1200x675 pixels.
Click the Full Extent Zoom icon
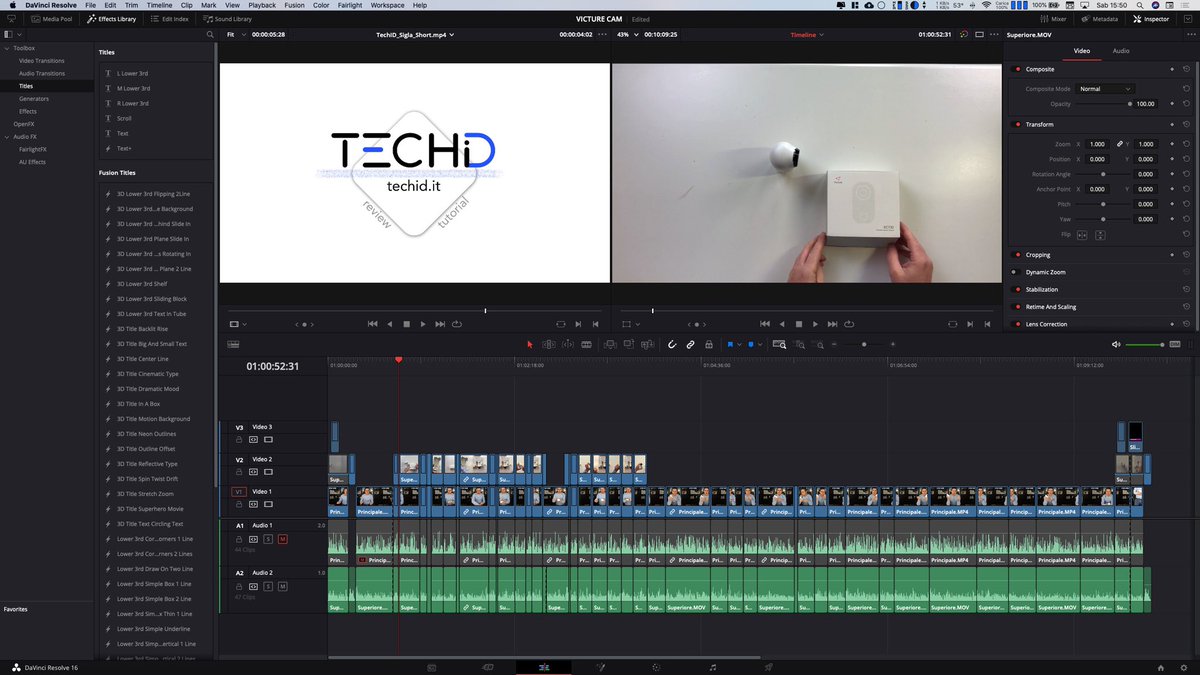pyautogui.click(x=779, y=344)
